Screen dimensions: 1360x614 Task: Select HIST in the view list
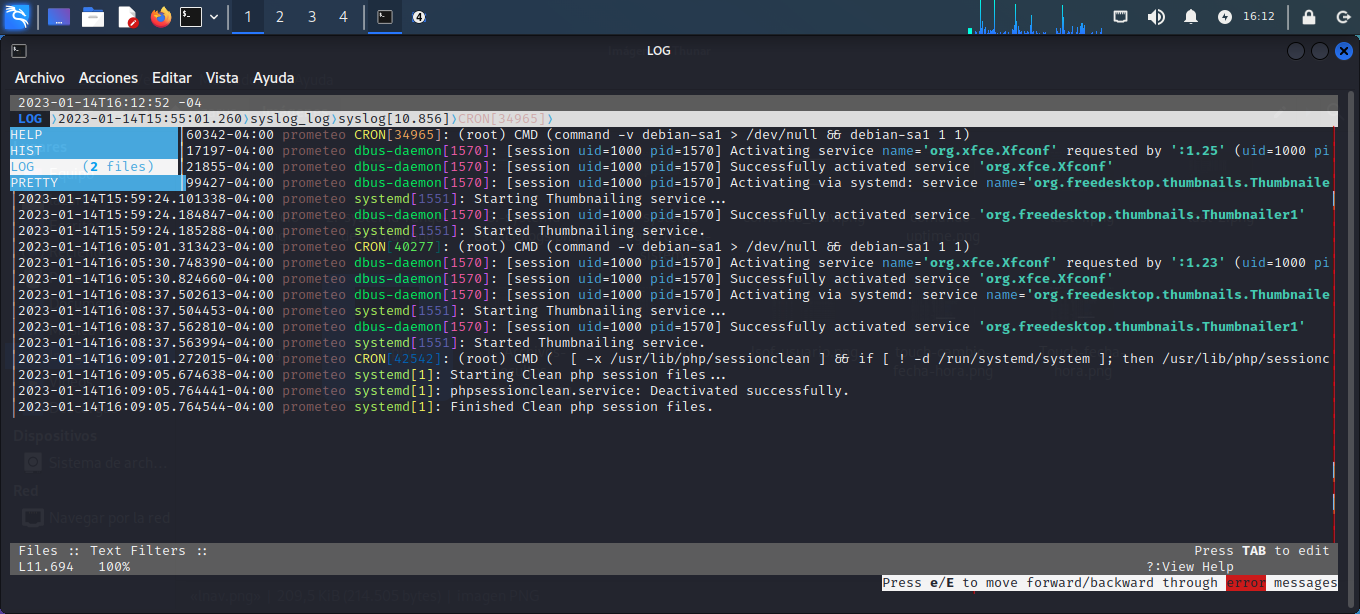click(x=27, y=151)
